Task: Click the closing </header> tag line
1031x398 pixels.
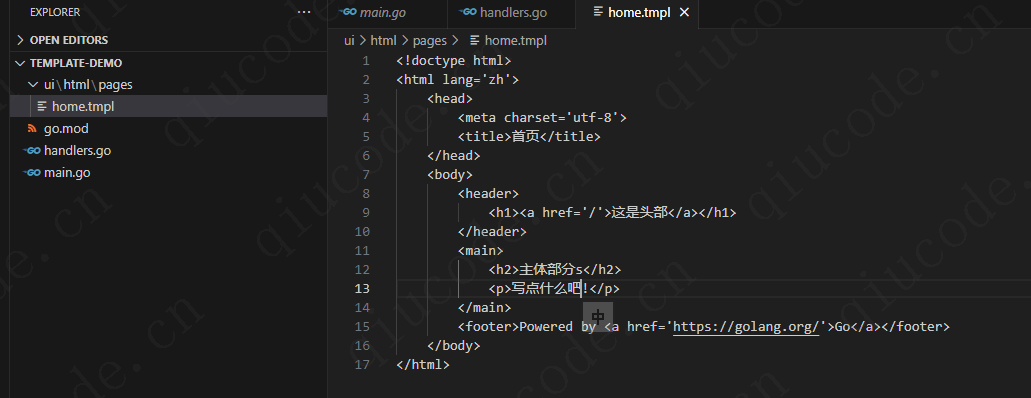Action: click(x=492, y=232)
